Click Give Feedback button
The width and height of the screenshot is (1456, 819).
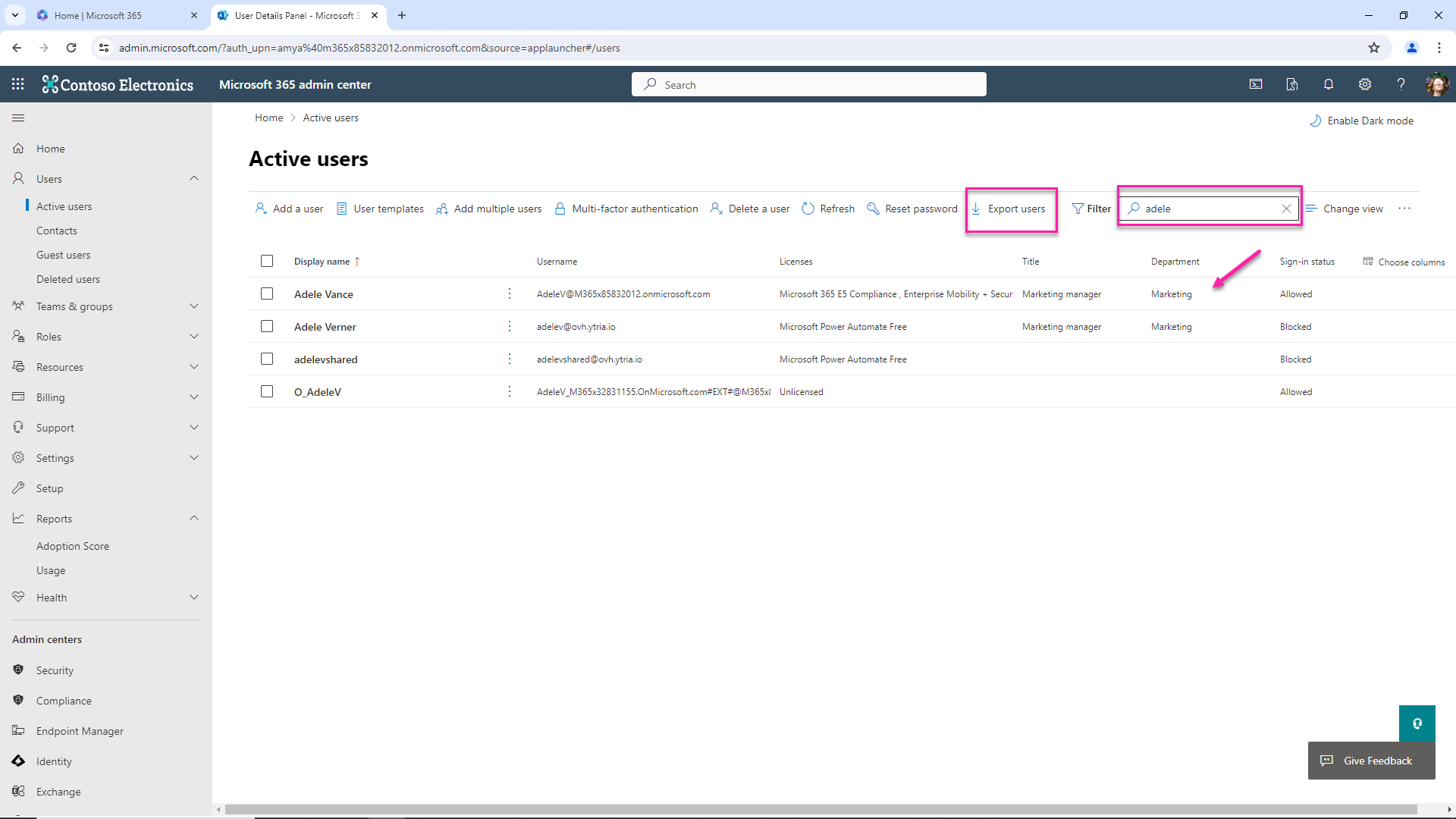pyautogui.click(x=1371, y=761)
